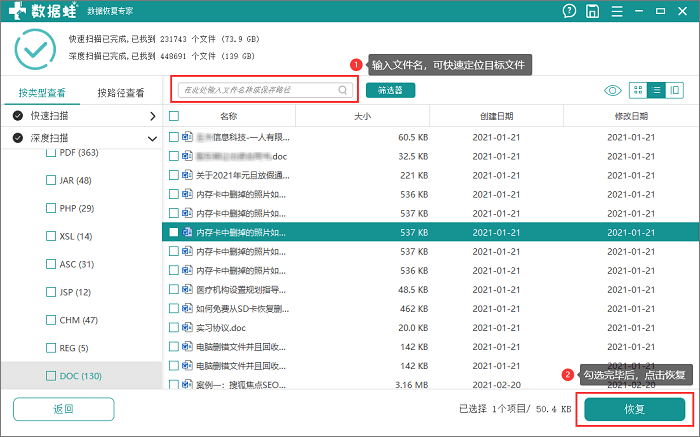
Task: Click the 深度扫描 checked circle icon
Action: (x=18, y=138)
